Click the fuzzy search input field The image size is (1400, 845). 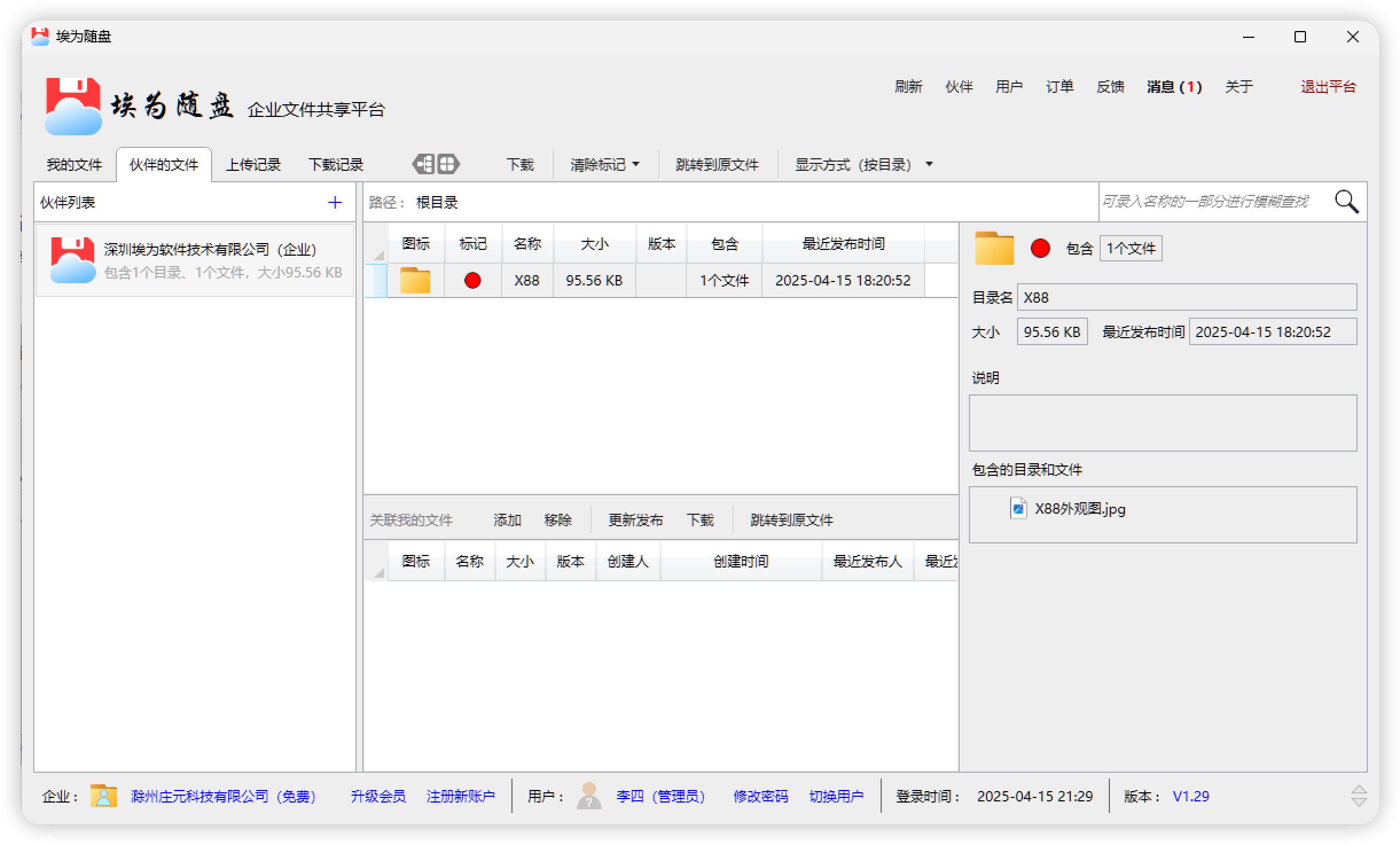click(x=1214, y=202)
